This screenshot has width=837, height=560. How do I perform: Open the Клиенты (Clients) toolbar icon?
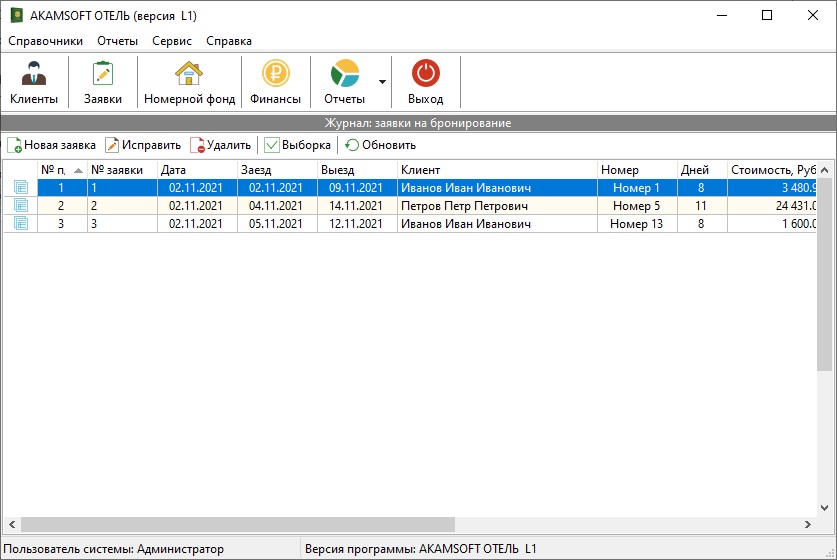click(x=34, y=75)
